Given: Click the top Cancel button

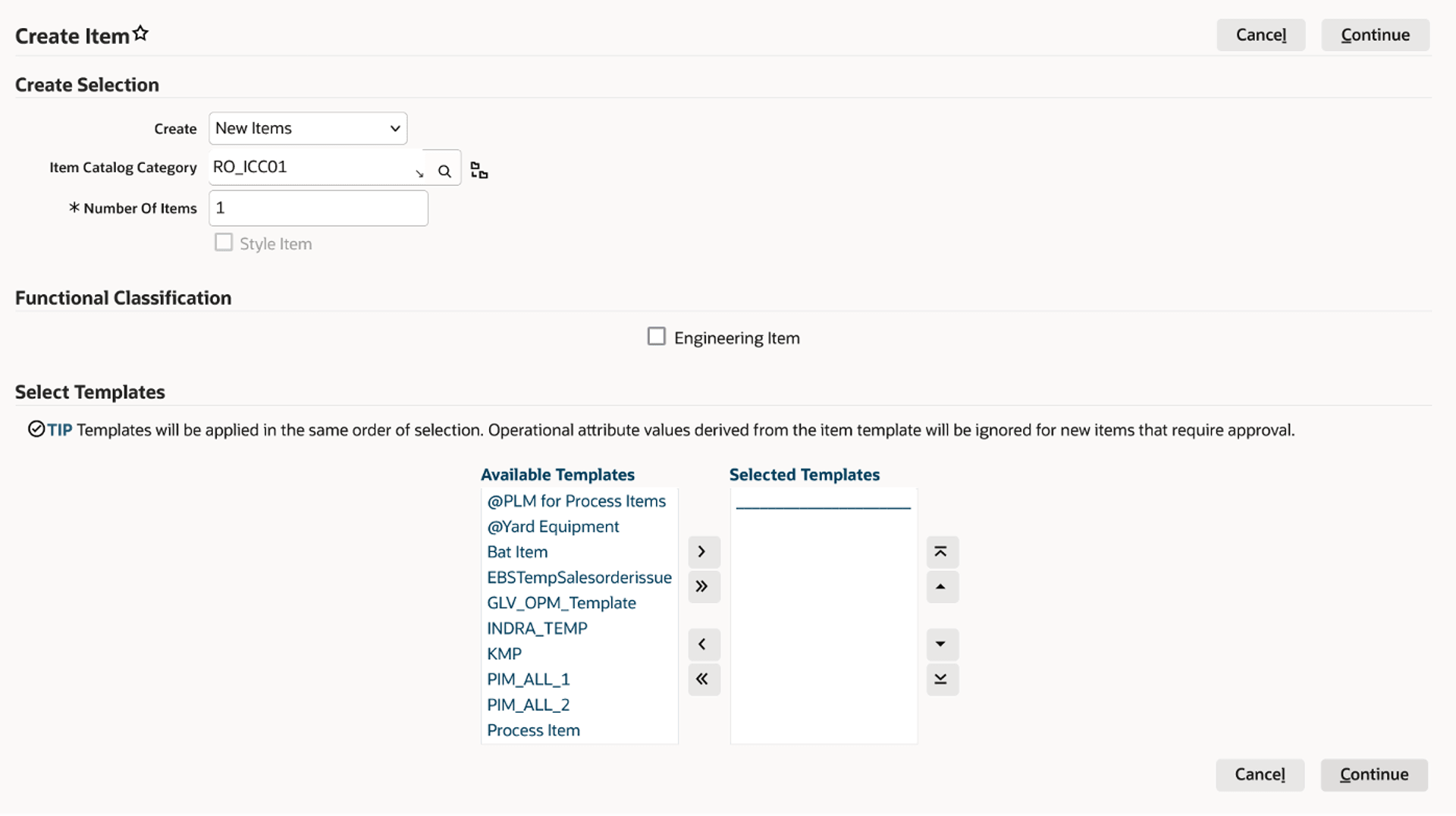Looking at the screenshot, I should [1261, 35].
